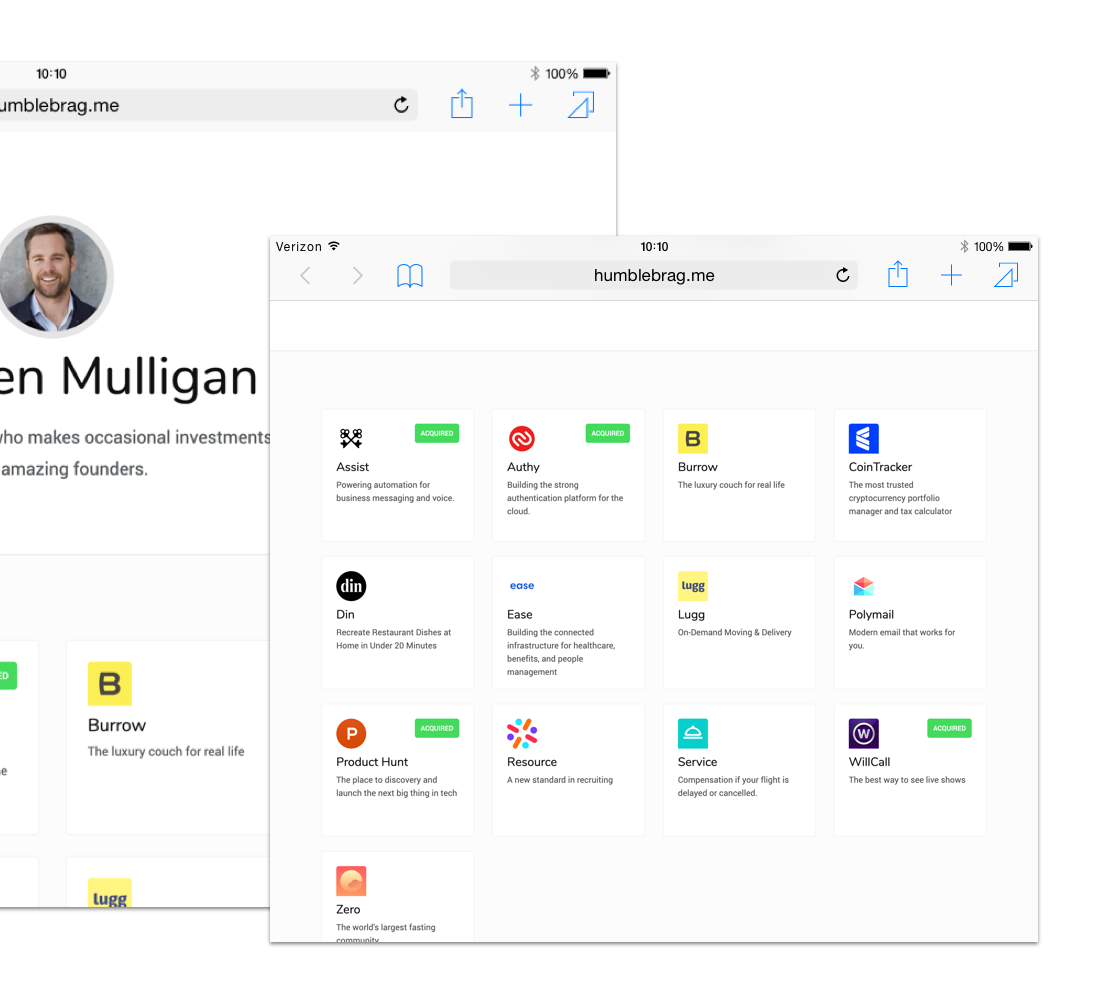Tap the forward arrow in front Safari window
The width and height of the screenshot is (1100, 1000).
point(357,276)
